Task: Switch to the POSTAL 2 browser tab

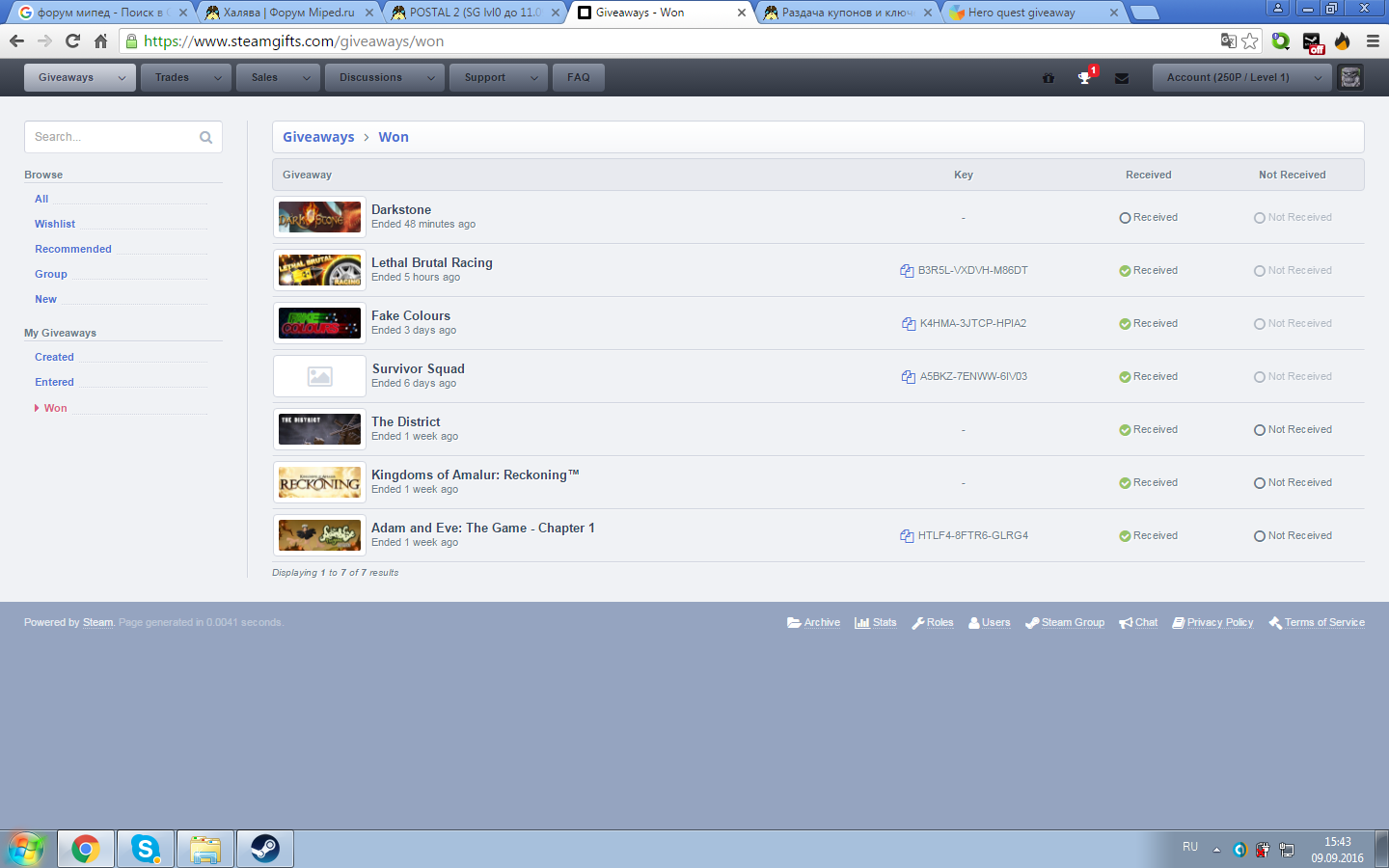Action: tap(475, 13)
